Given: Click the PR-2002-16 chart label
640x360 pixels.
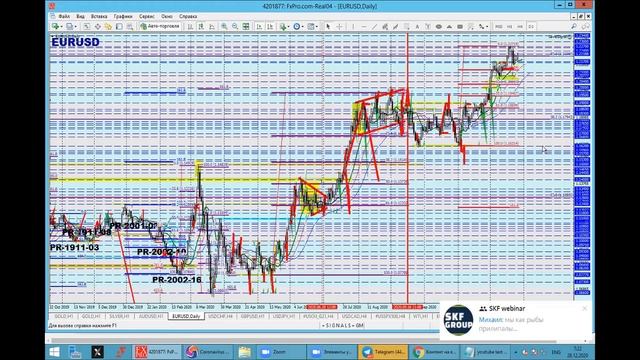Looking at the screenshot, I should coord(177,280).
